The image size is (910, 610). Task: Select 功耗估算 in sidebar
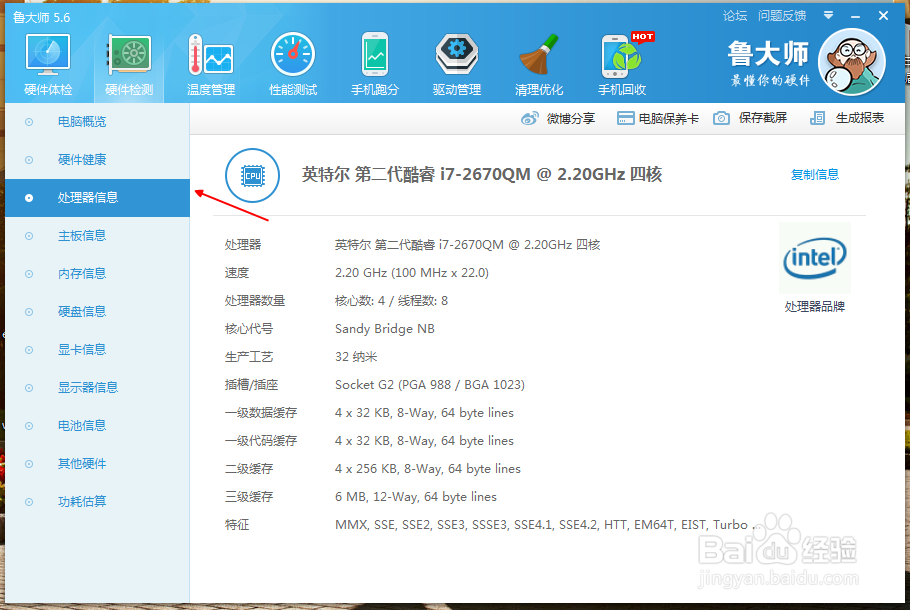tap(98, 501)
